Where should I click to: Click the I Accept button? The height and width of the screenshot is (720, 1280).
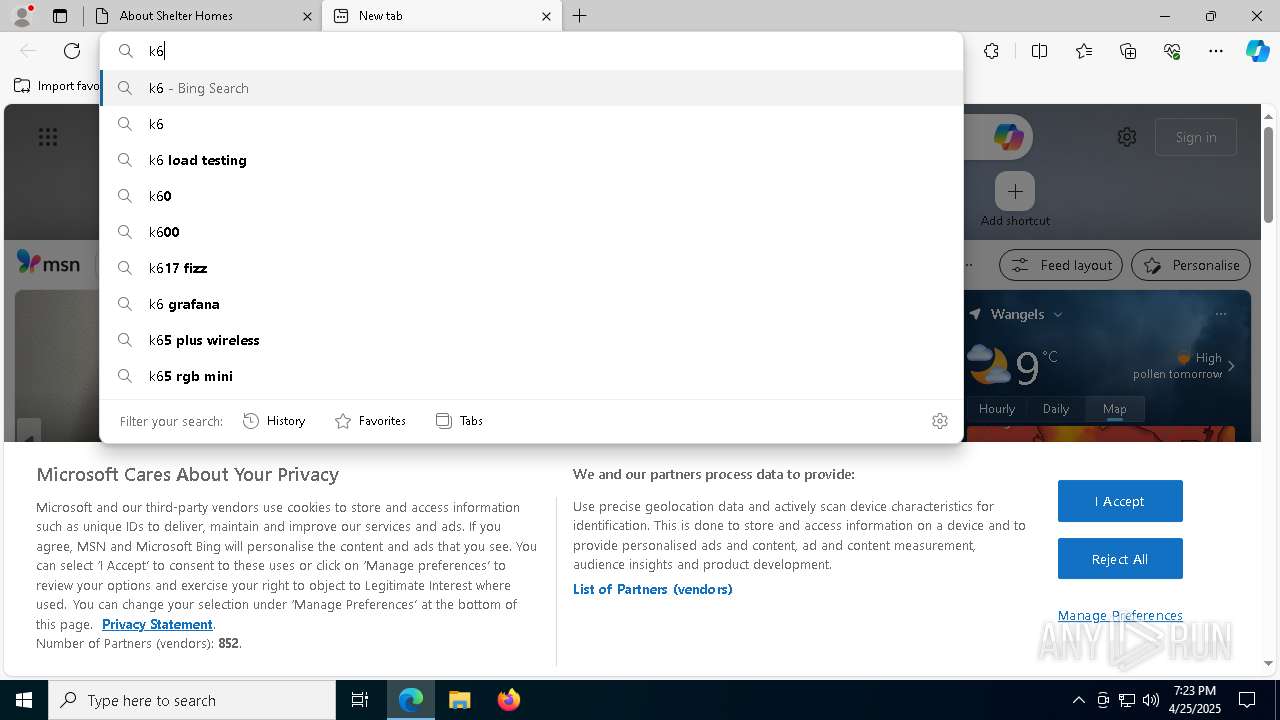tap(1120, 501)
